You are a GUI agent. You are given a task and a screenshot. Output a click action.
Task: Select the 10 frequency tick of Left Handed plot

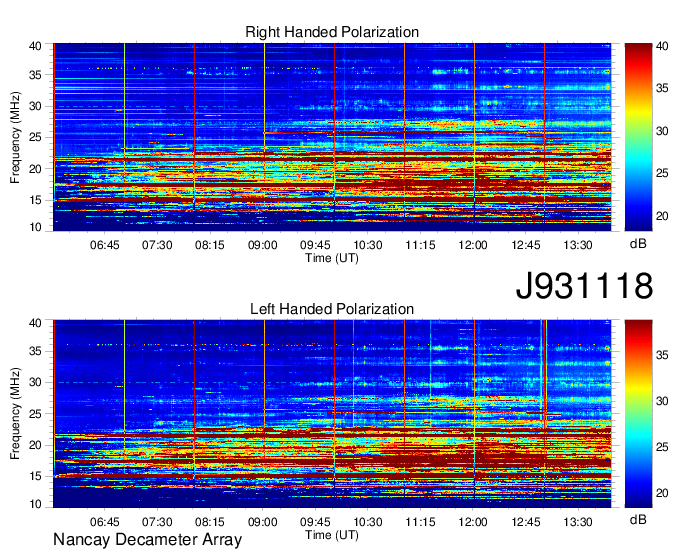(x=35, y=504)
